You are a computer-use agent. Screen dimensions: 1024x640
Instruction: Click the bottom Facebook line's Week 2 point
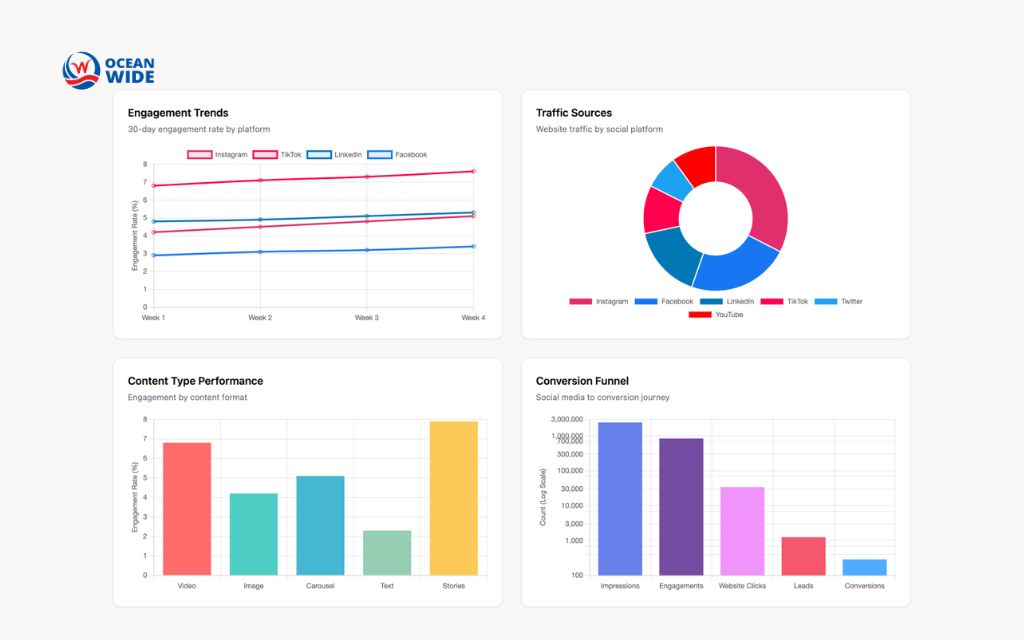[x=260, y=251]
